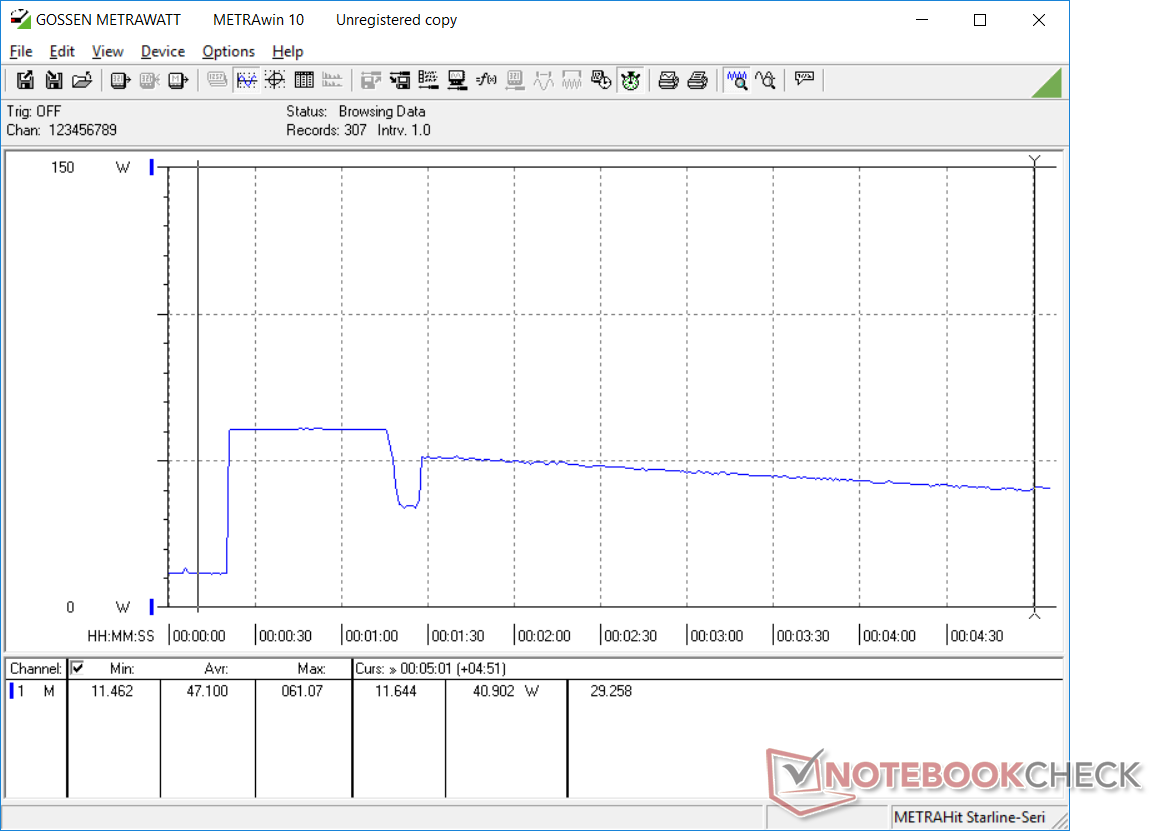Click the Channel: column header
This screenshot has width=1152, height=831.
click(x=35, y=669)
